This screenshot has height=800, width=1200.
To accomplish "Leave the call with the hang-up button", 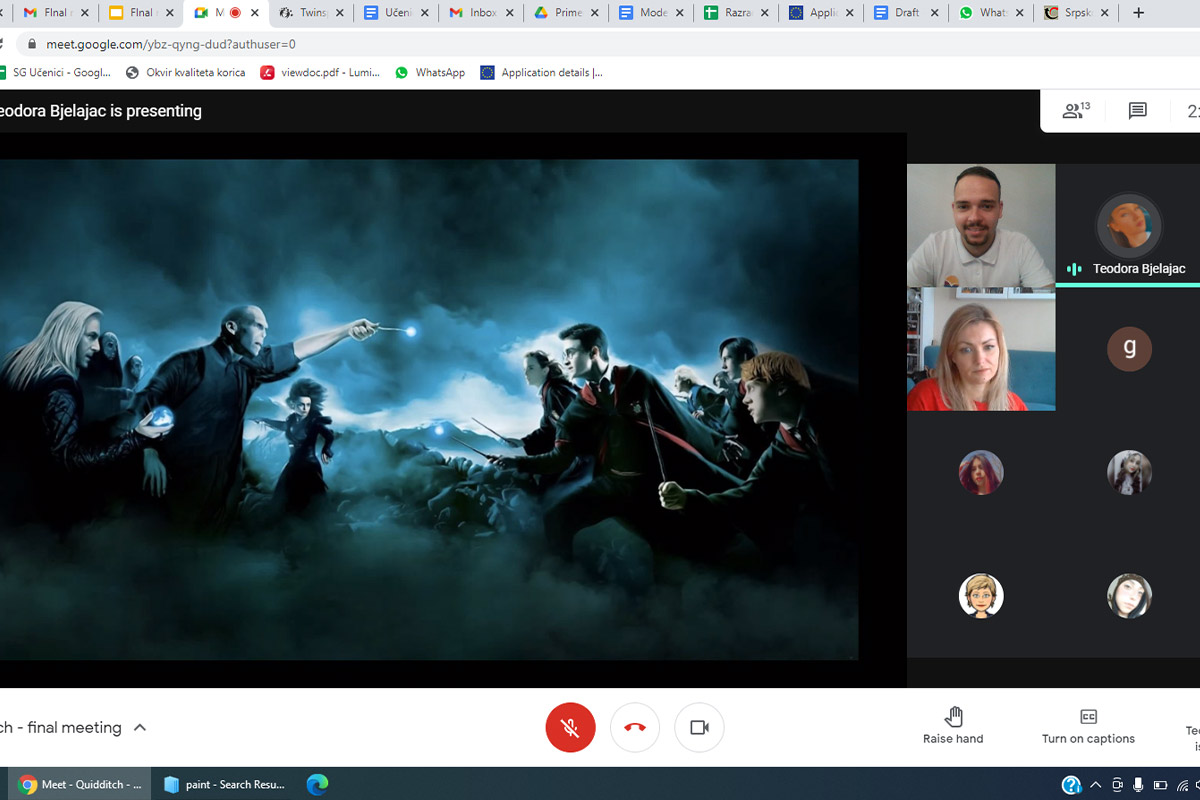I will coord(635,727).
